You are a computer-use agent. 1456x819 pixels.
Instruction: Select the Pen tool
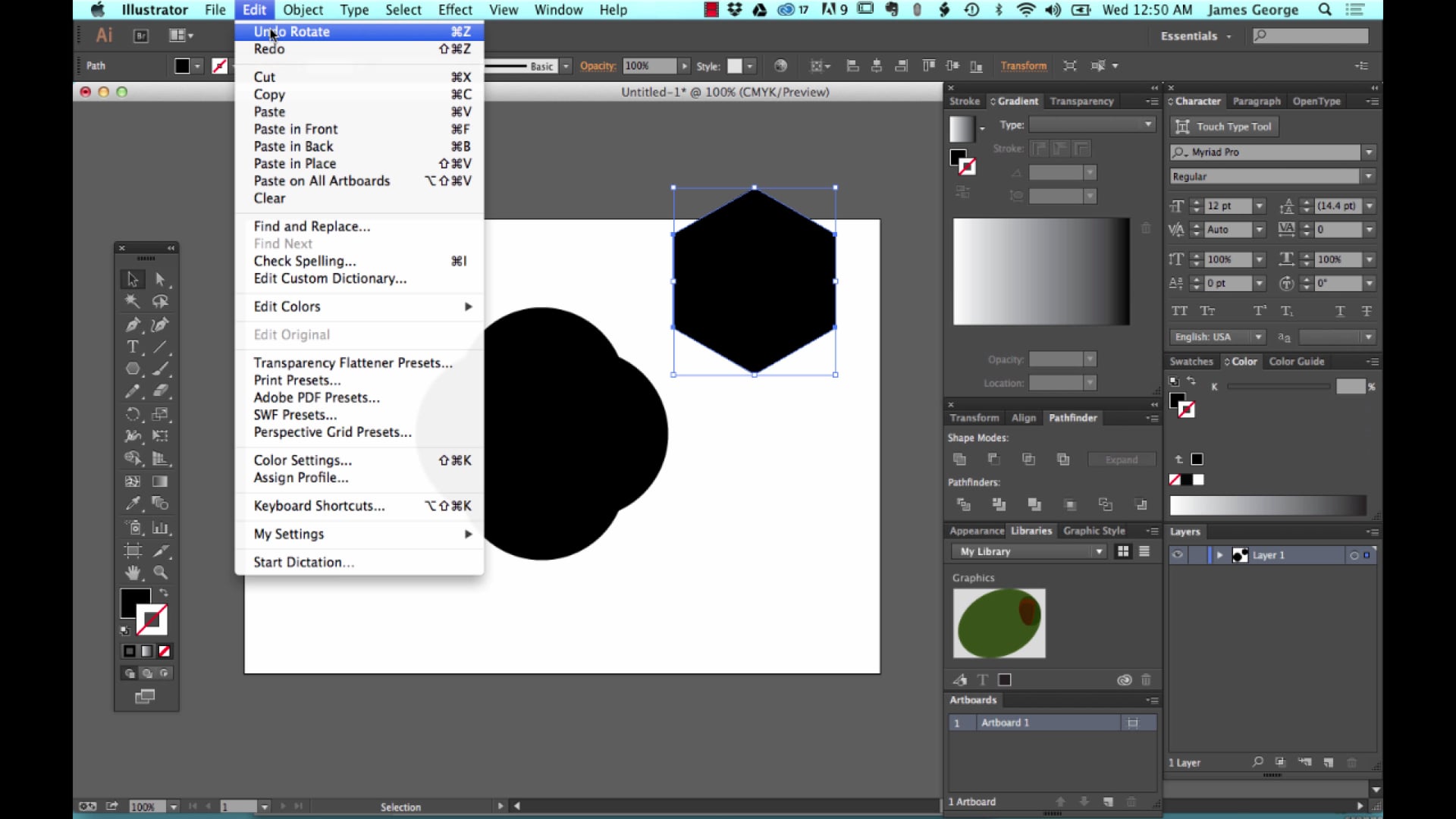tap(133, 325)
